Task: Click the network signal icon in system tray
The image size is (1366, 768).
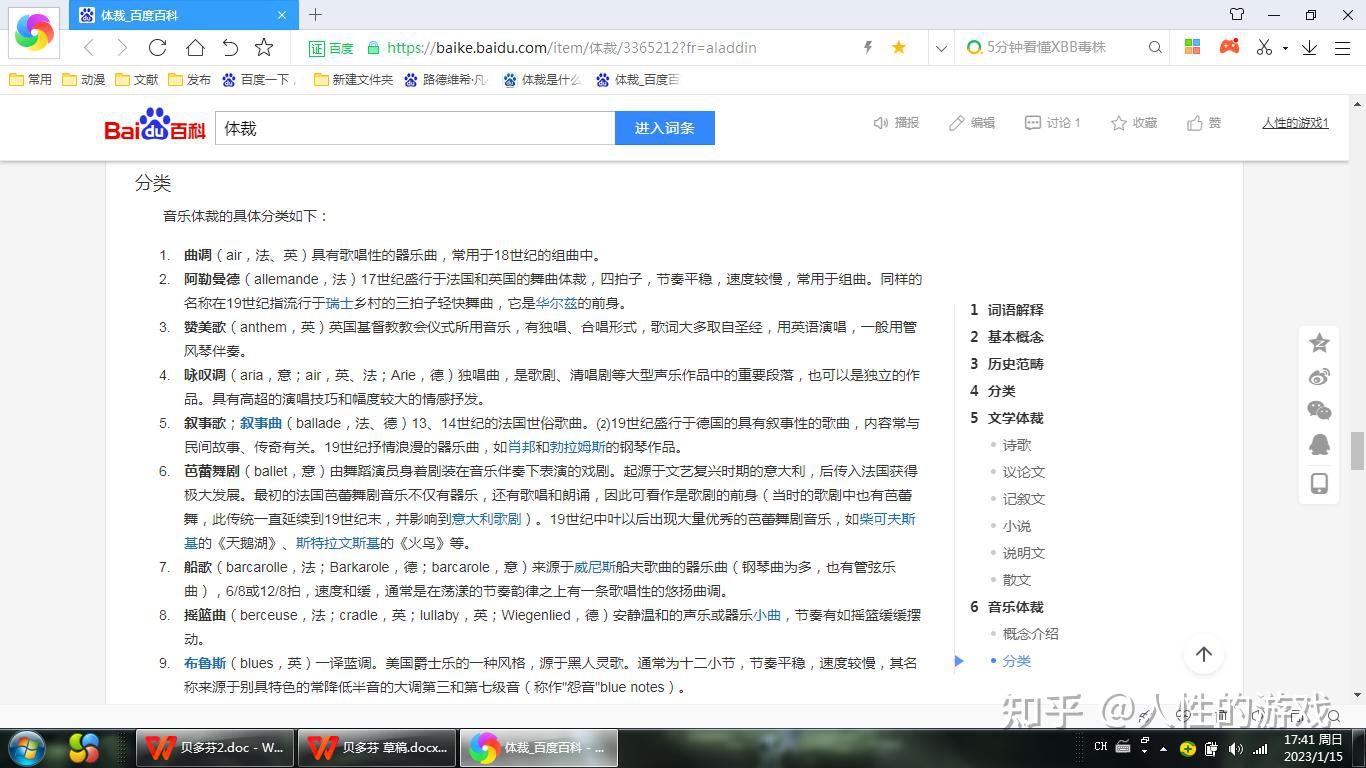Action: 1261,748
